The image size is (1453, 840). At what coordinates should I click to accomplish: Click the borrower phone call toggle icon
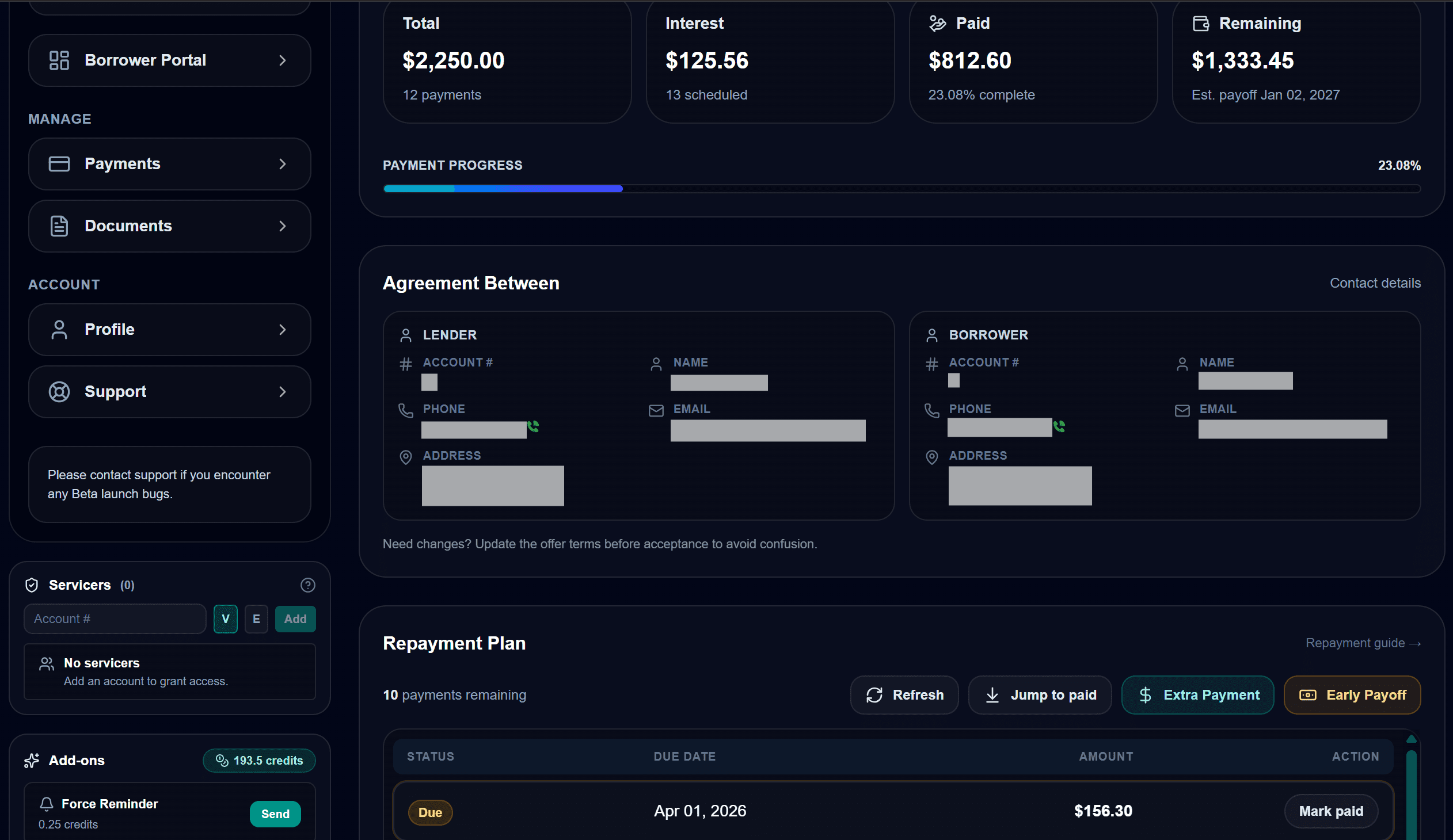point(1060,427)
